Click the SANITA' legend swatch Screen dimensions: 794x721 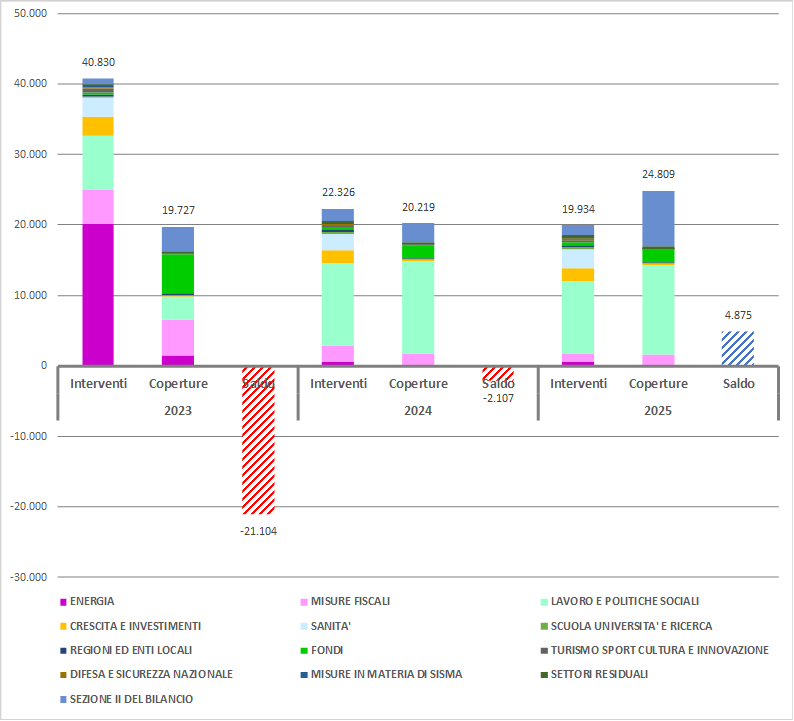[x=303, y=627]
